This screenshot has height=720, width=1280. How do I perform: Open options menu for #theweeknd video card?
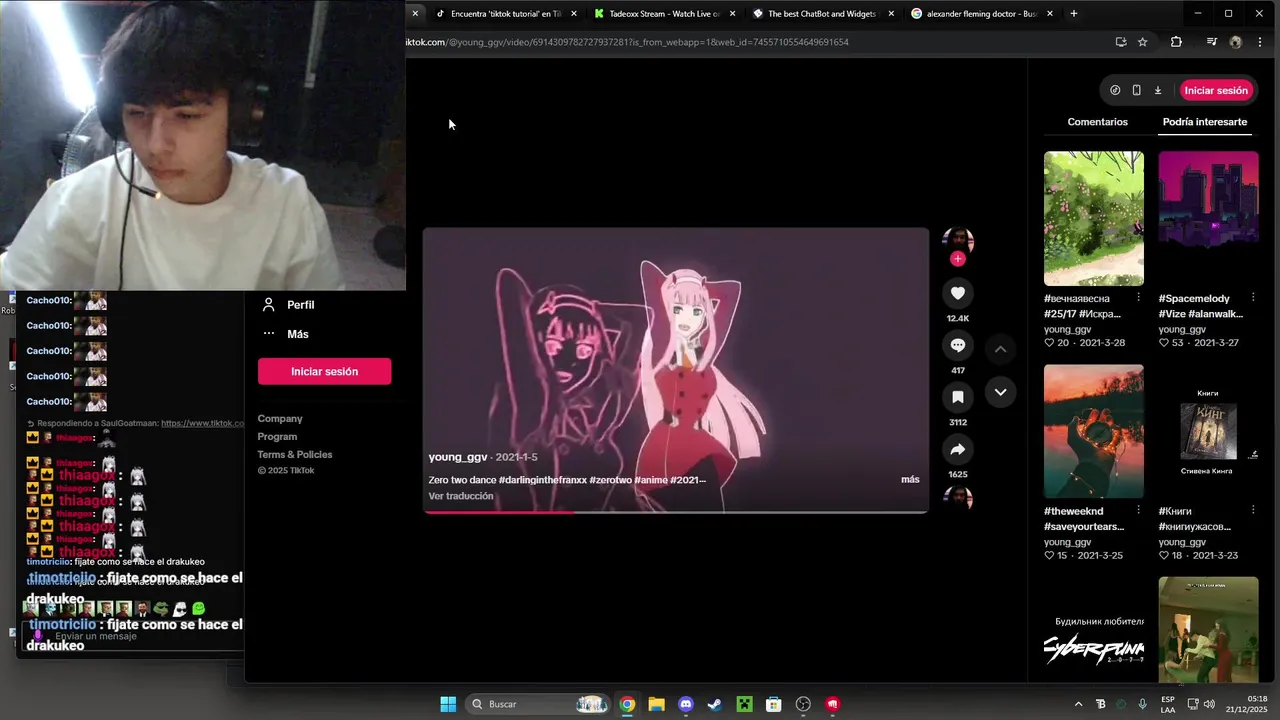click(1138, 511)
